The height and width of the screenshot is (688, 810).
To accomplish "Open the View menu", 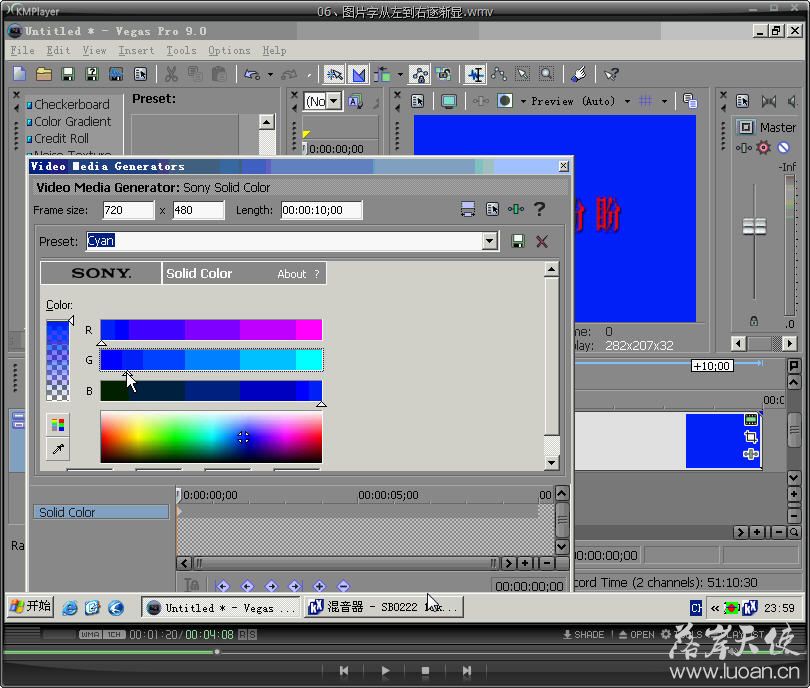I will point(94,51).
